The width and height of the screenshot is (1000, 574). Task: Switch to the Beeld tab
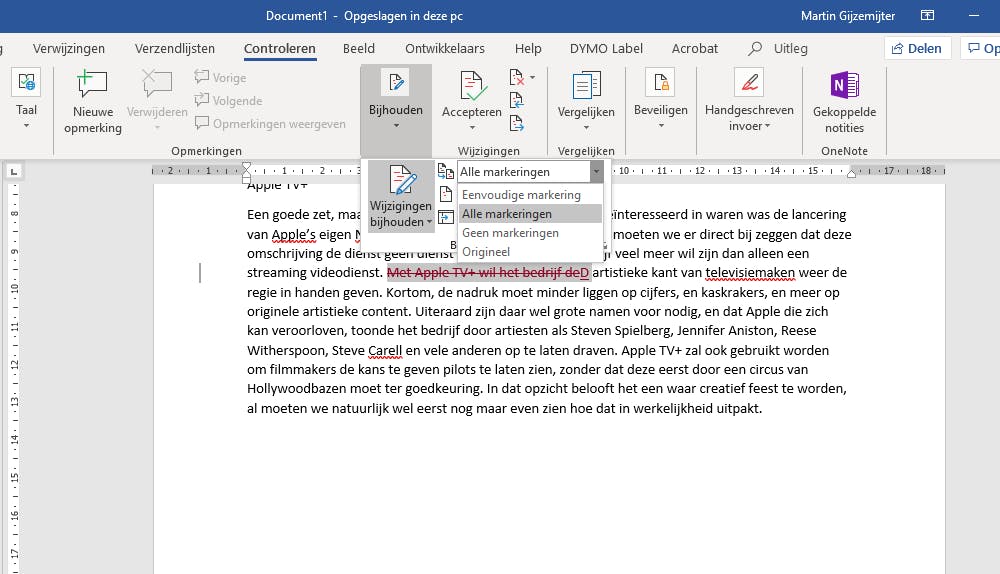(358, 48)
